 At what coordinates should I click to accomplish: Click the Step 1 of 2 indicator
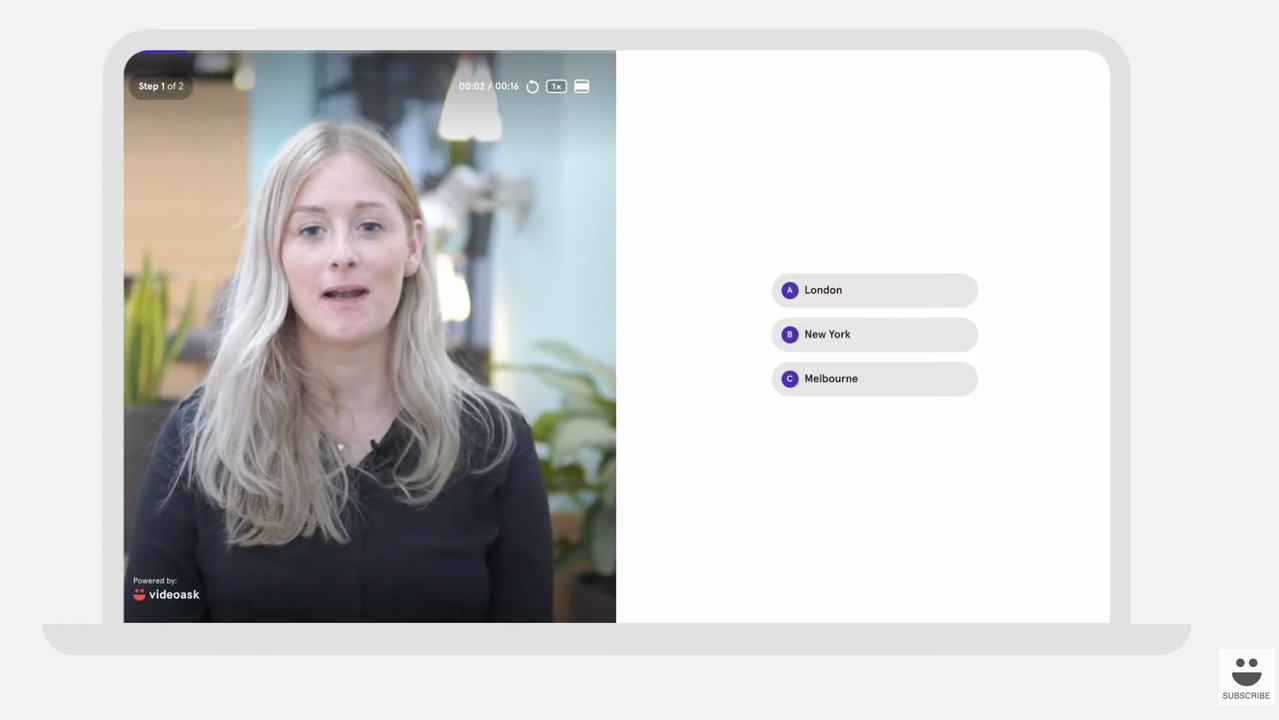pos(161,86)
